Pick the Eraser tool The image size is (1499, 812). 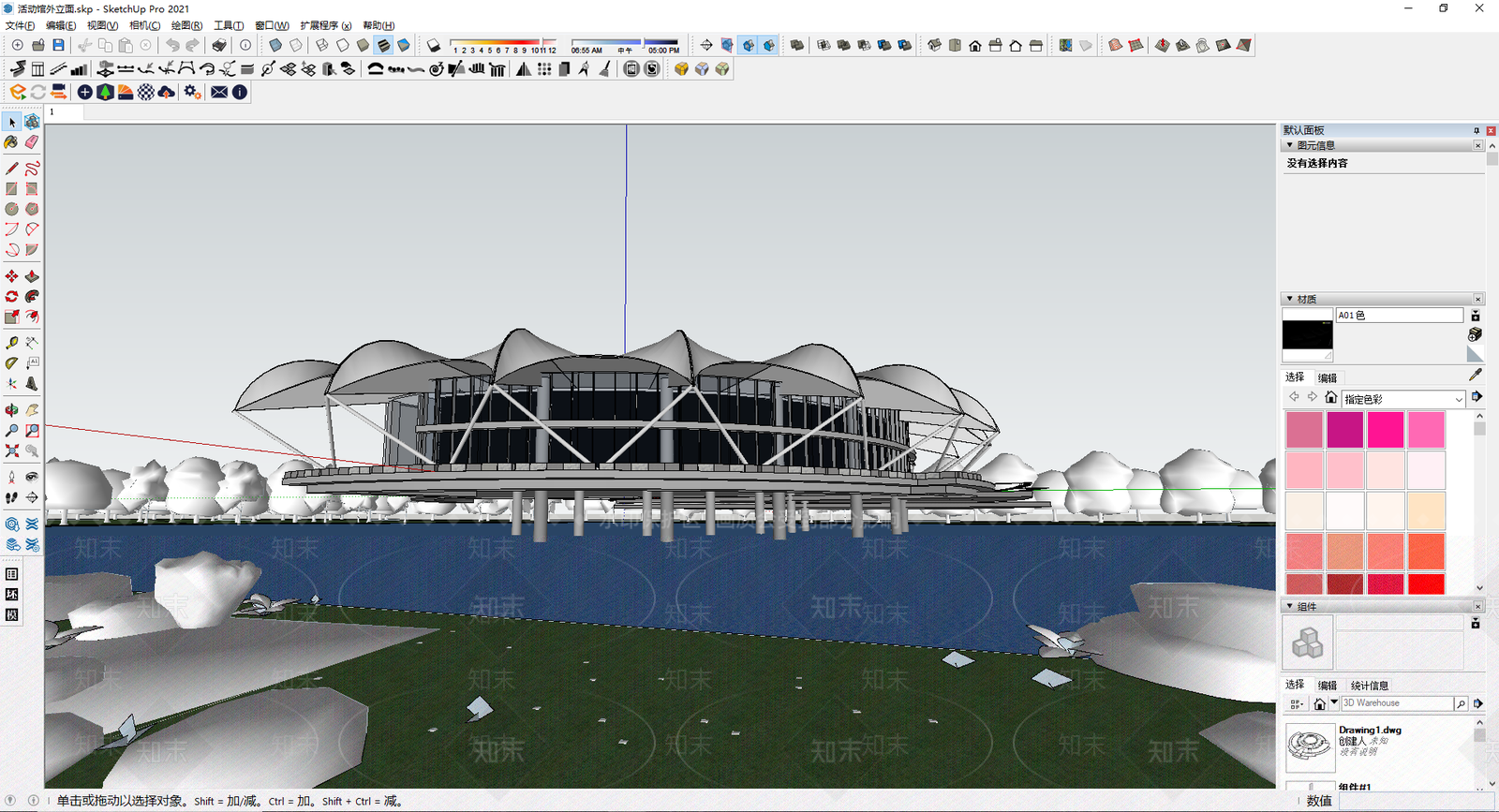32,142
